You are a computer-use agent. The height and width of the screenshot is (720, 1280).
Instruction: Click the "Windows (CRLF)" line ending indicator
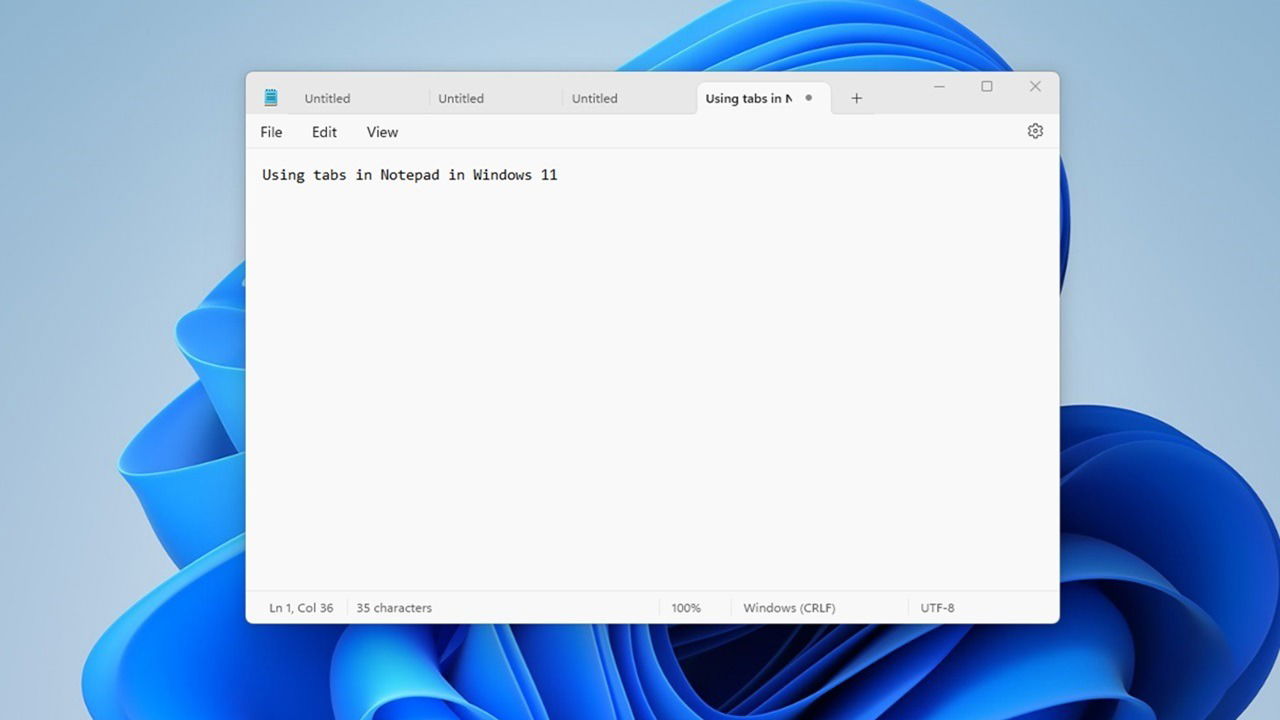point(788,607)
